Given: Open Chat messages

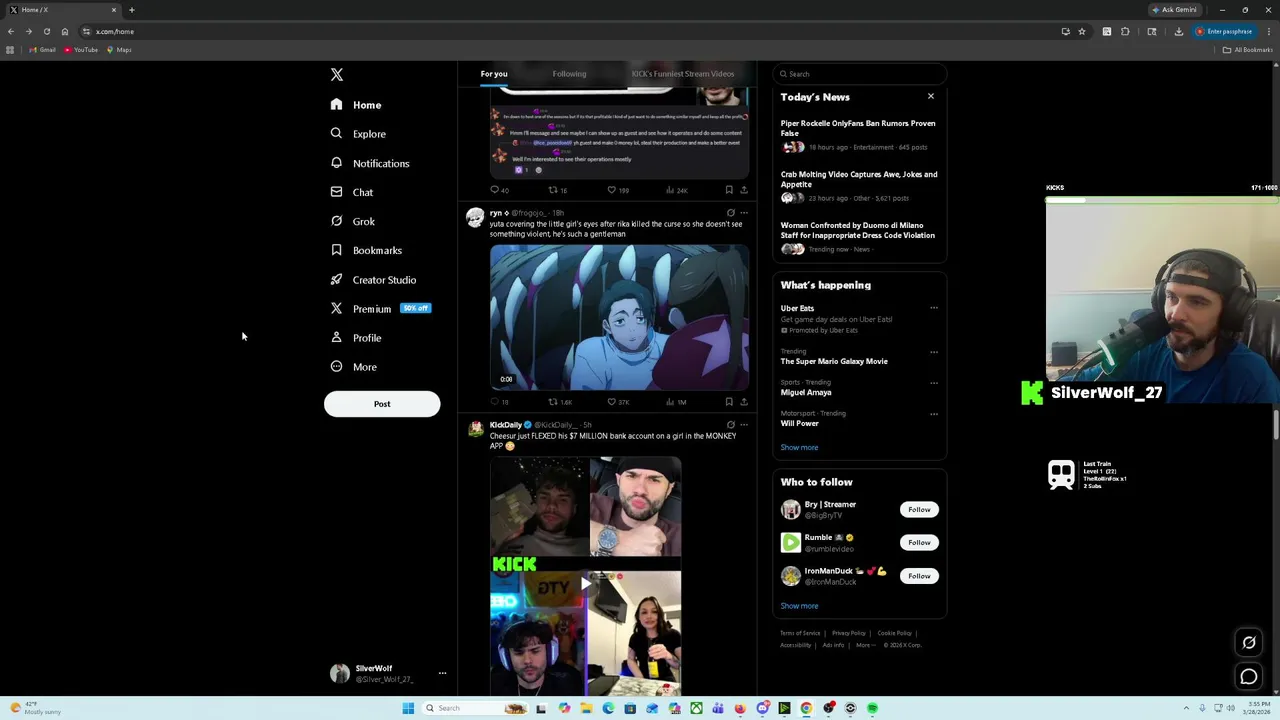Looking at the screenshot, I should (352, 192).
